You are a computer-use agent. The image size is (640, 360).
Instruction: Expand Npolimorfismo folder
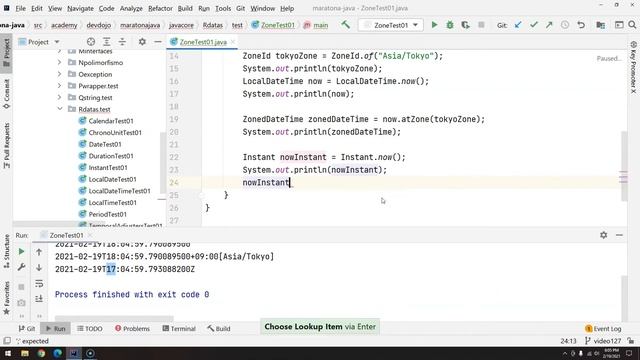60,62
